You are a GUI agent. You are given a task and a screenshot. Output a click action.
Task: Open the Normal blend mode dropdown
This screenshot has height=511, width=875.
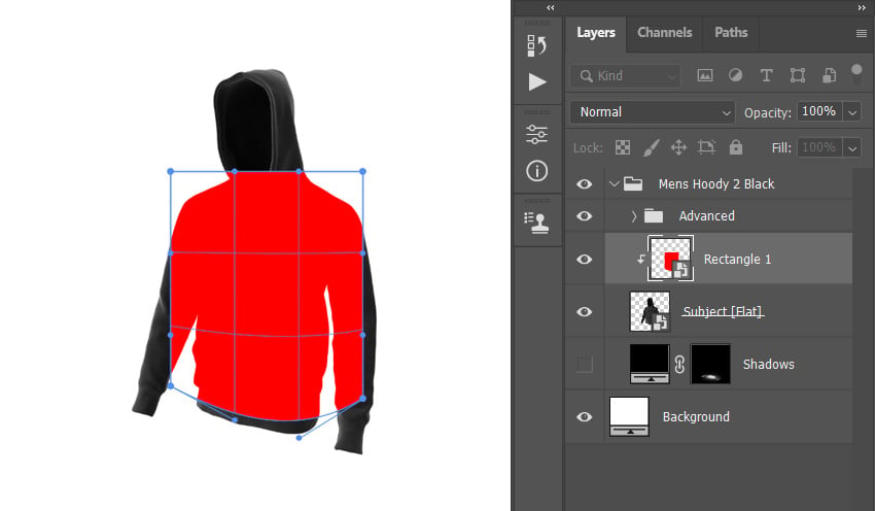[652, 112]
